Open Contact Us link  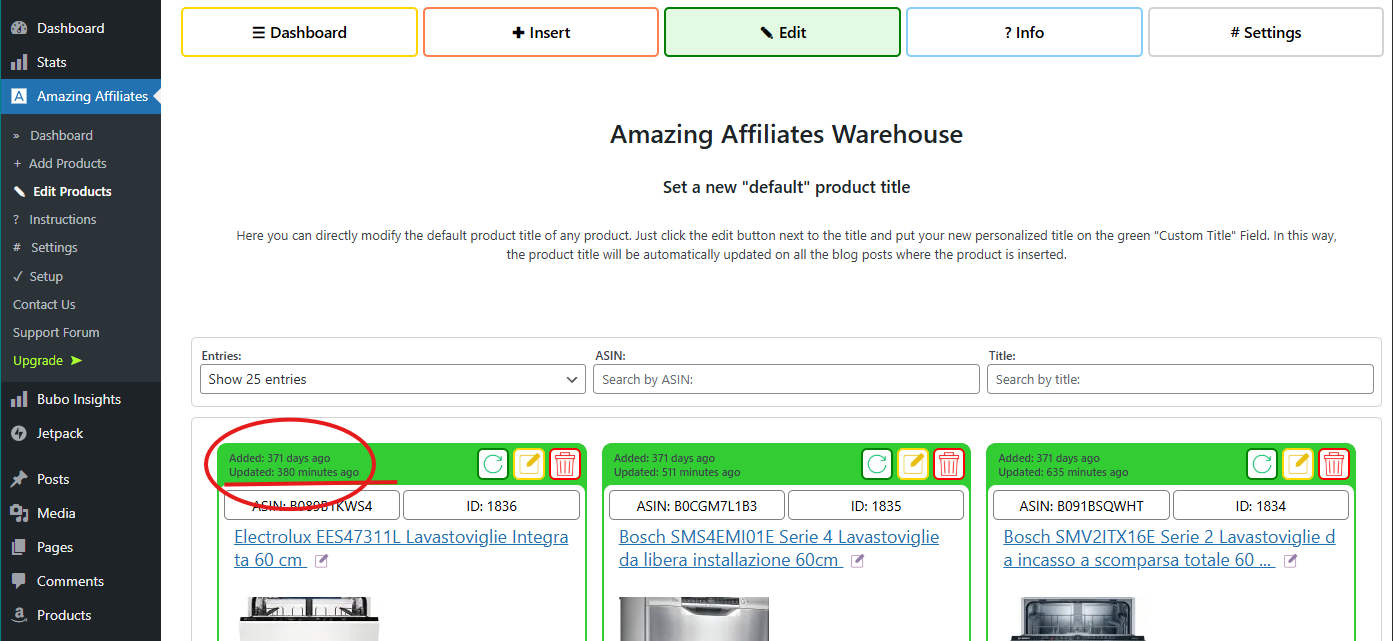[44, 304]
